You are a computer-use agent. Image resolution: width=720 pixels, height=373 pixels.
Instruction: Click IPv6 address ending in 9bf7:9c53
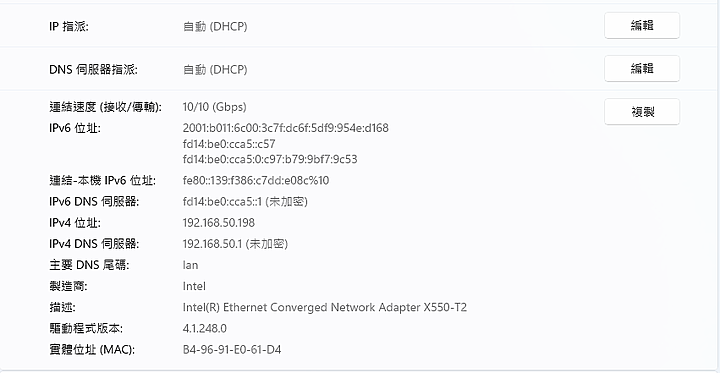(270, 159)
